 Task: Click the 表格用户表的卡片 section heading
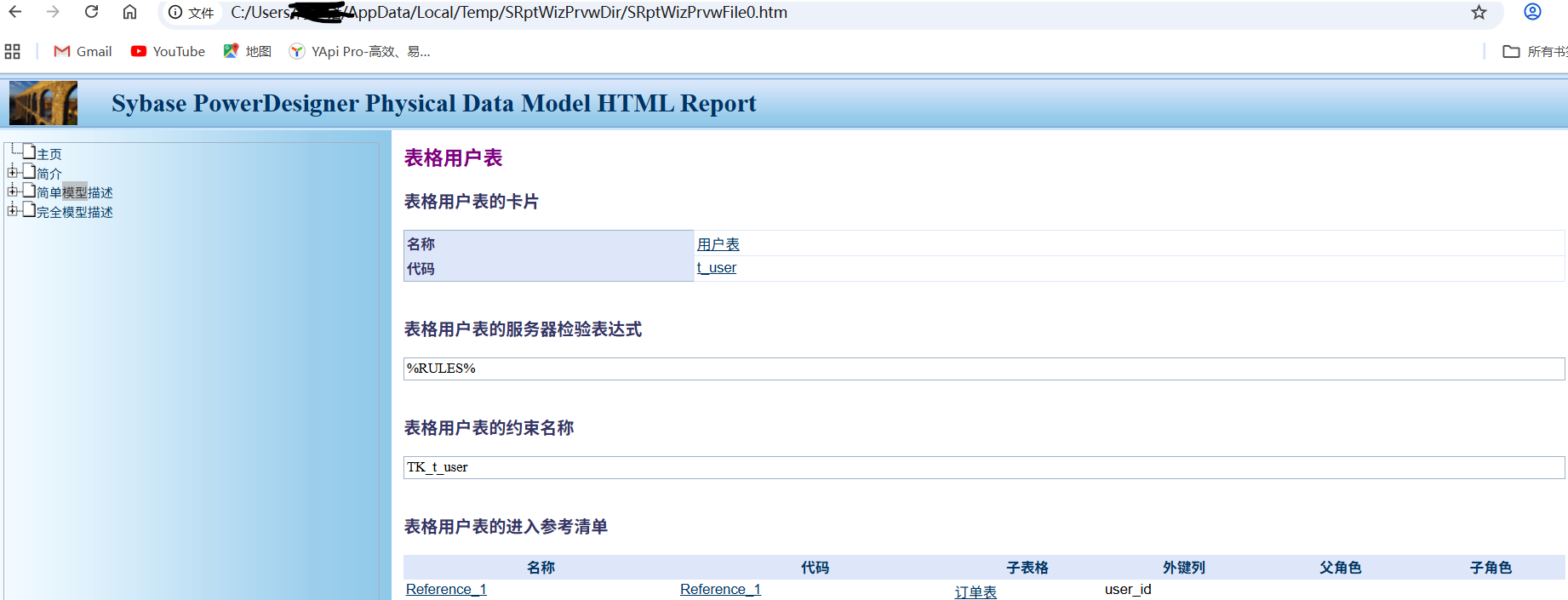[x=472, y=202]
